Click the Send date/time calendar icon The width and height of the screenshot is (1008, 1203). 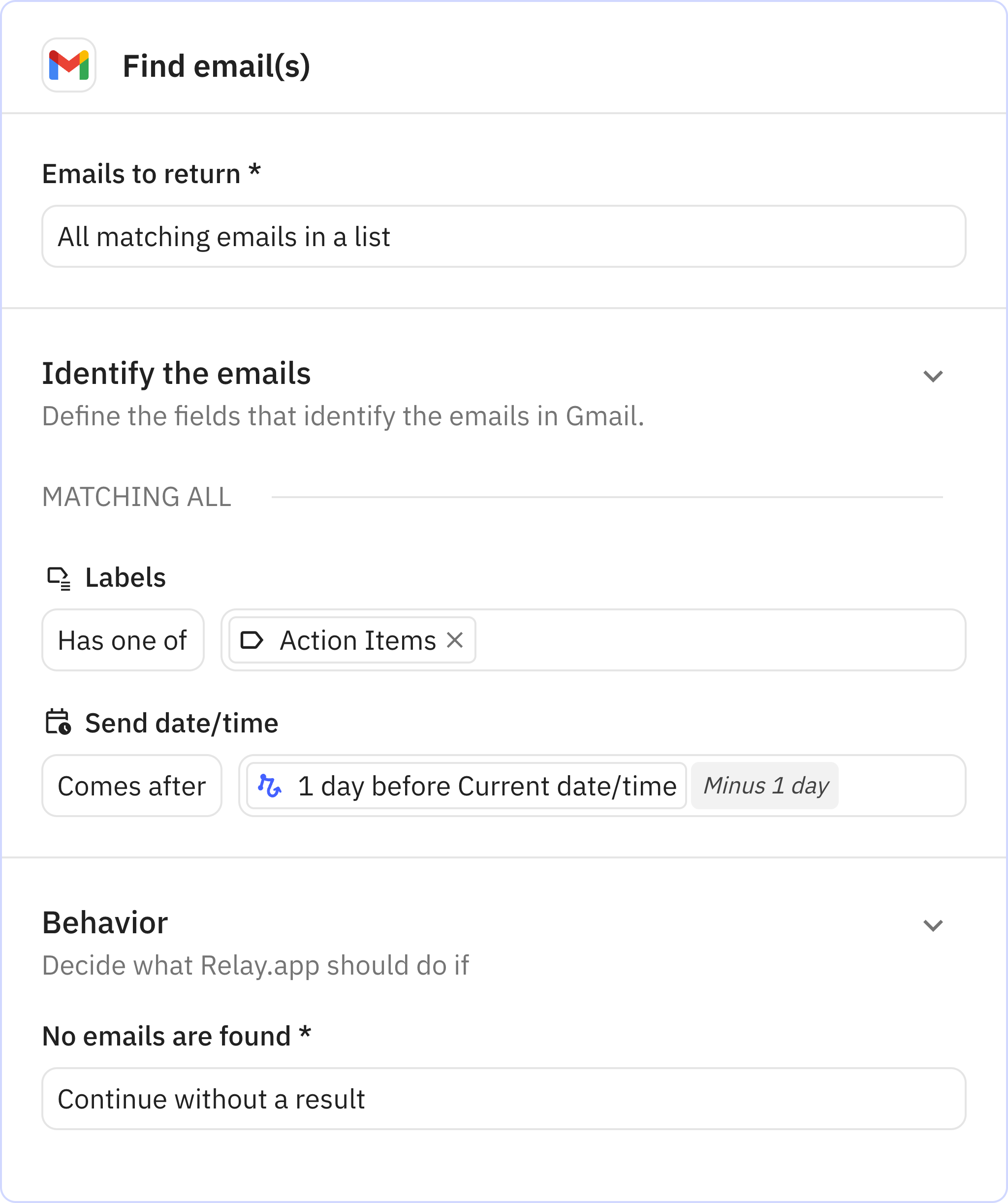58,723
